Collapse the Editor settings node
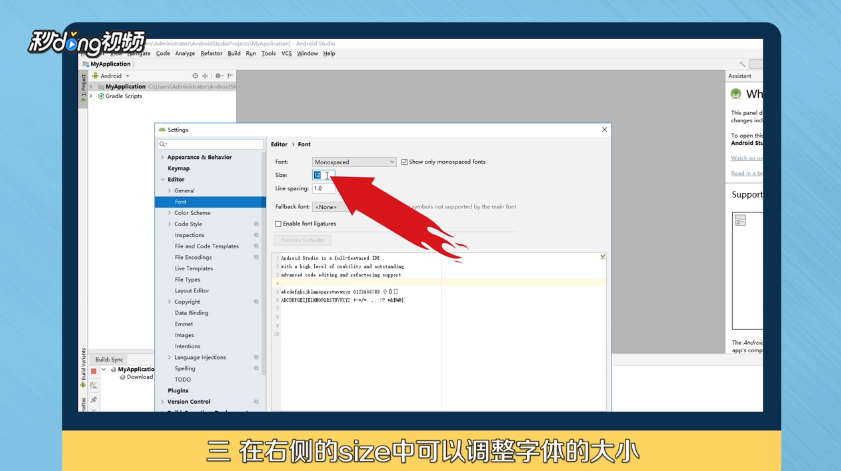This screenshot has width=841, height=471. 163,180
